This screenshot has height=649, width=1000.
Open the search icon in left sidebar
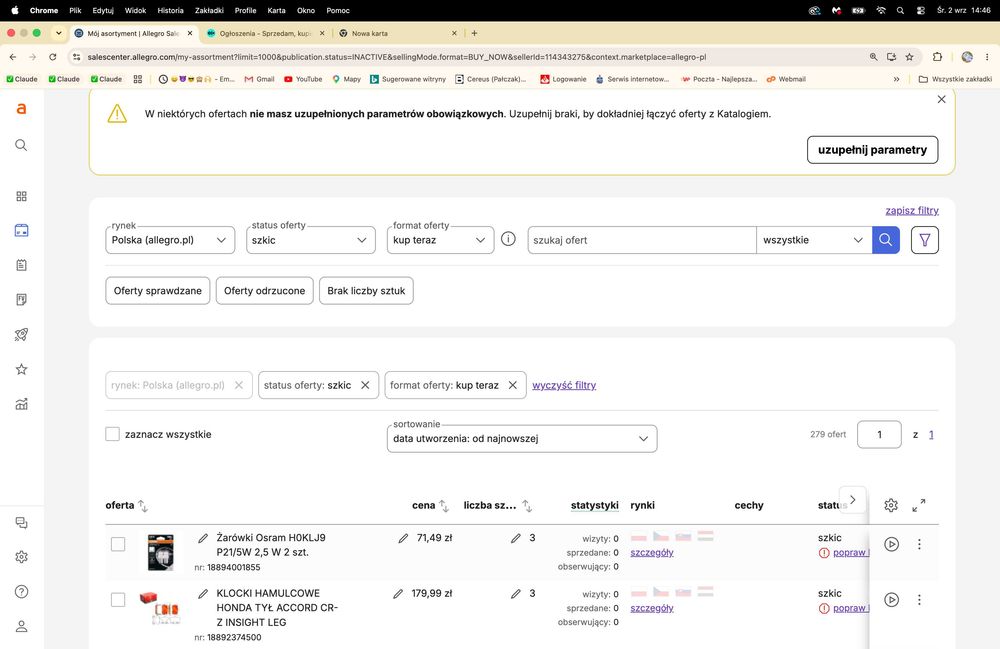21,145
